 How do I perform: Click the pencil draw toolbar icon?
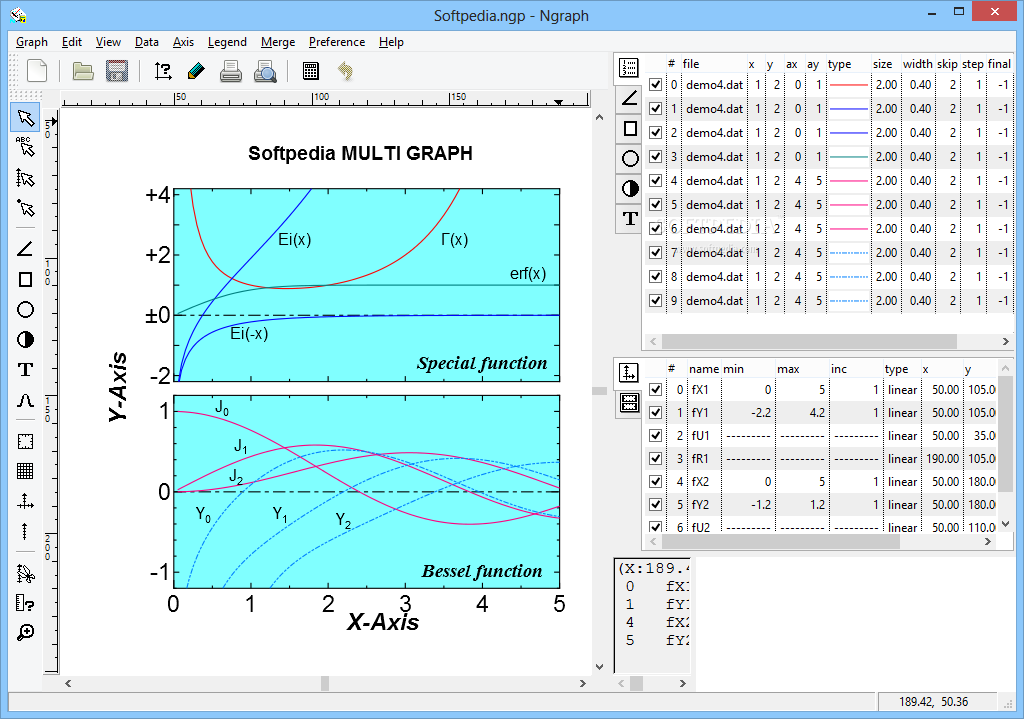[x=196, y=71]
